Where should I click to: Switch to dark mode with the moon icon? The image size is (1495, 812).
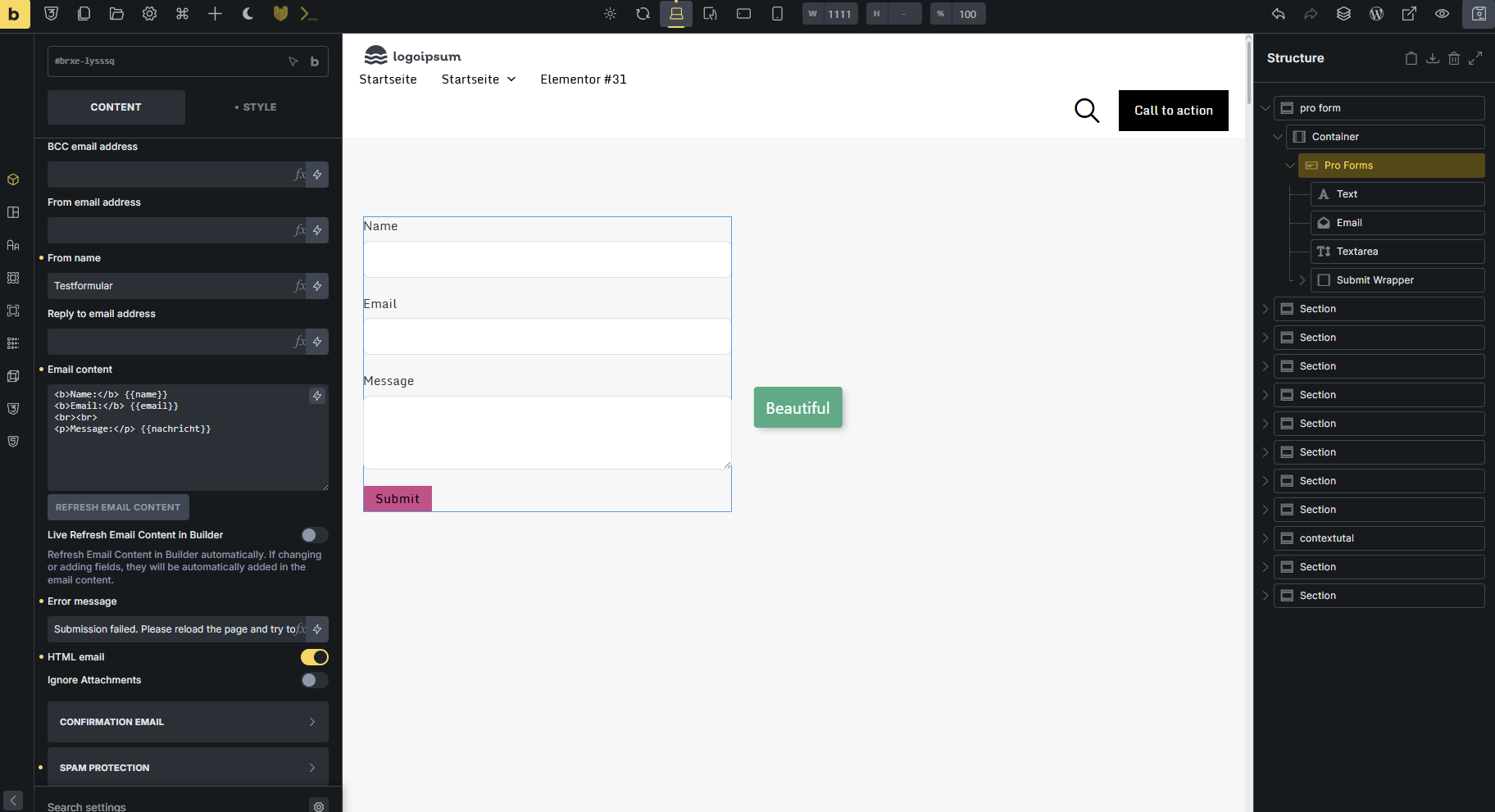tap(248, 14)
